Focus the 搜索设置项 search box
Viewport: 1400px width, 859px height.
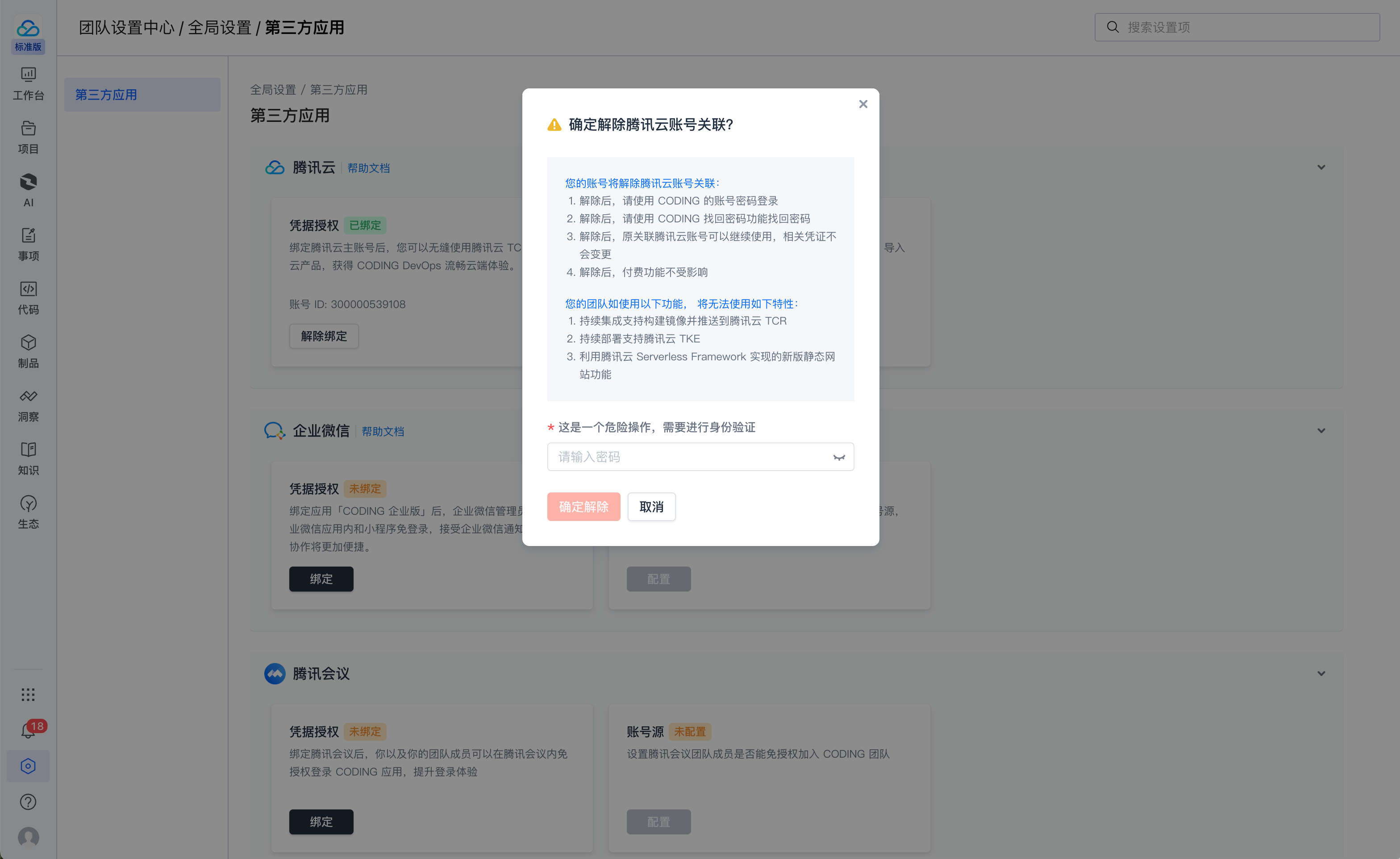pyautogui.click(x=1237, y=27)
